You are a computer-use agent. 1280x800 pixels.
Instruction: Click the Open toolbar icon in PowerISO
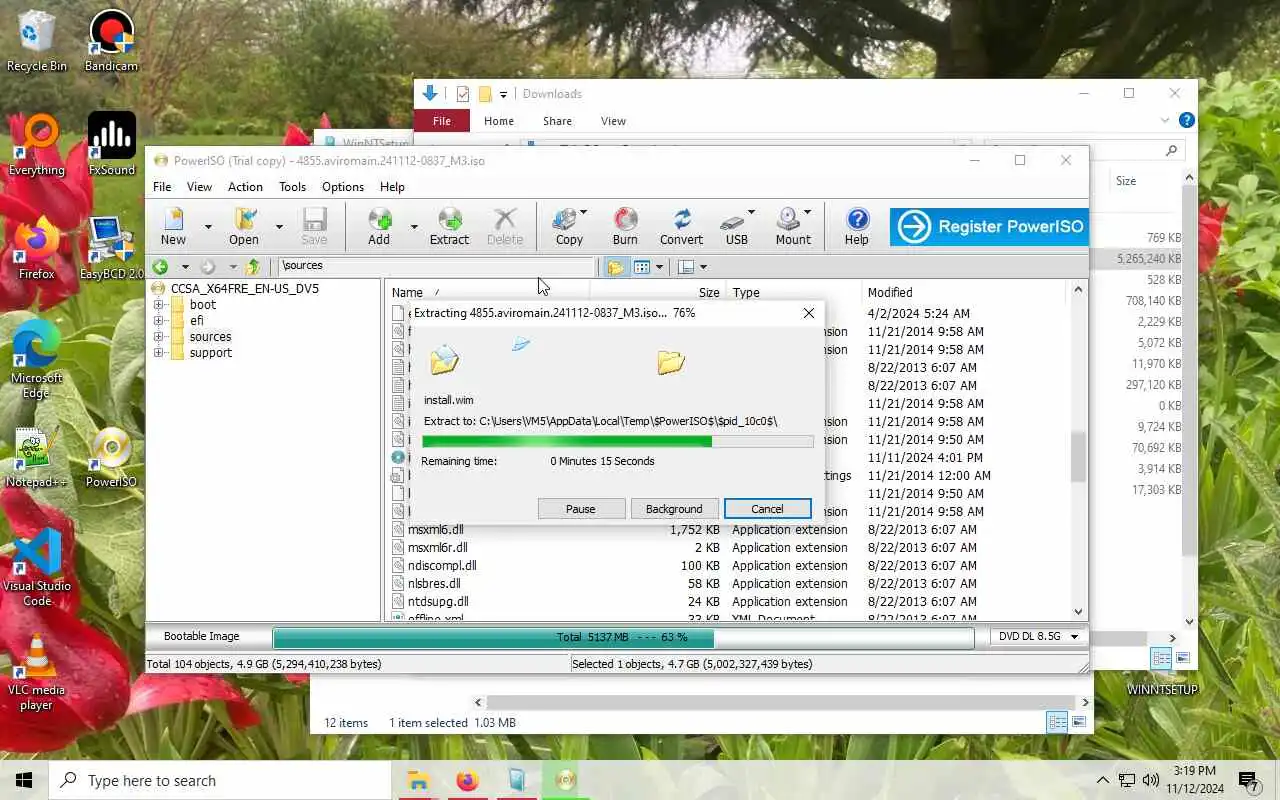pos(244,226)
